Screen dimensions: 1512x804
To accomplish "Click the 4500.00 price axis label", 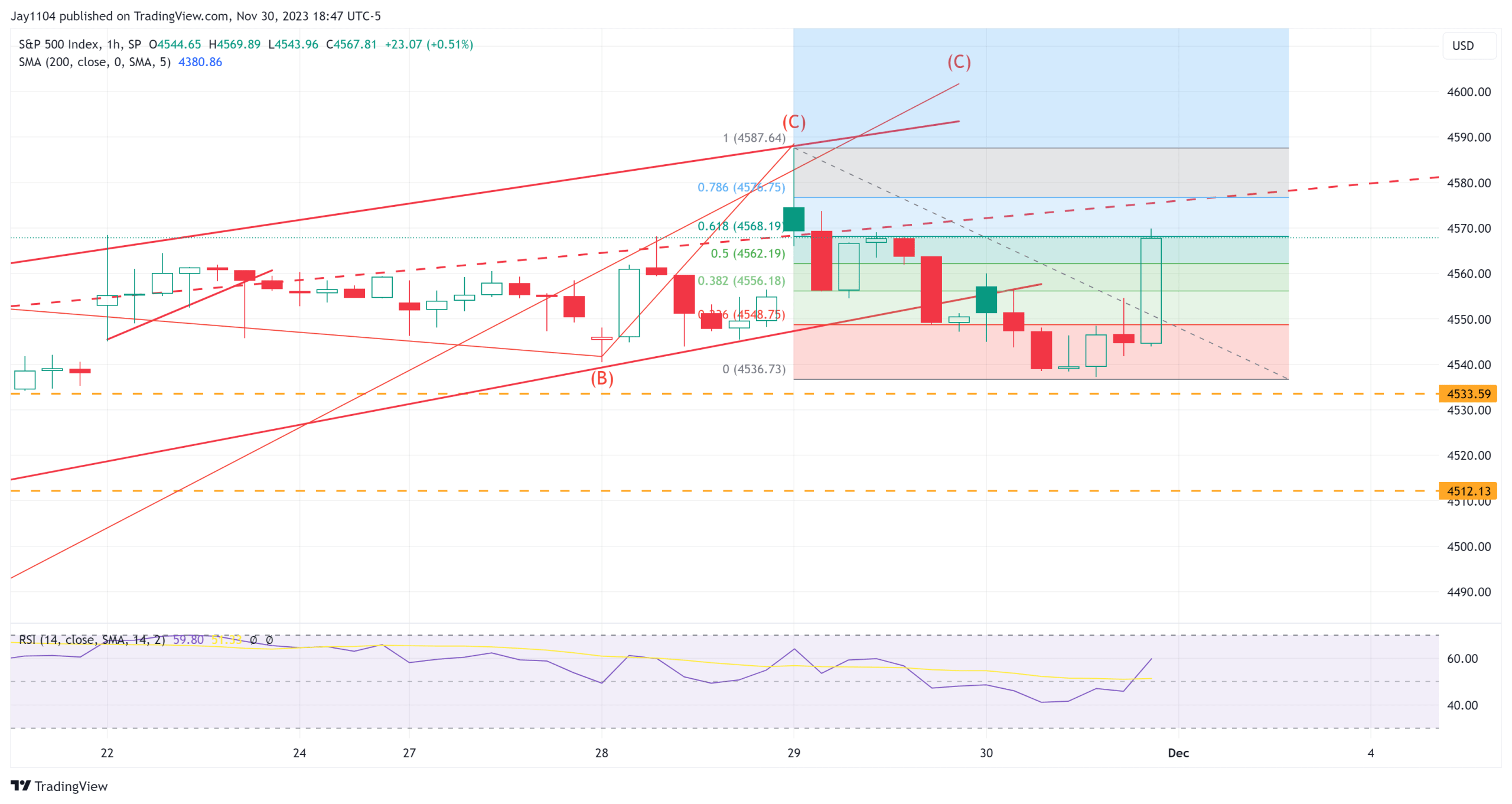I will click(1468, 547).
